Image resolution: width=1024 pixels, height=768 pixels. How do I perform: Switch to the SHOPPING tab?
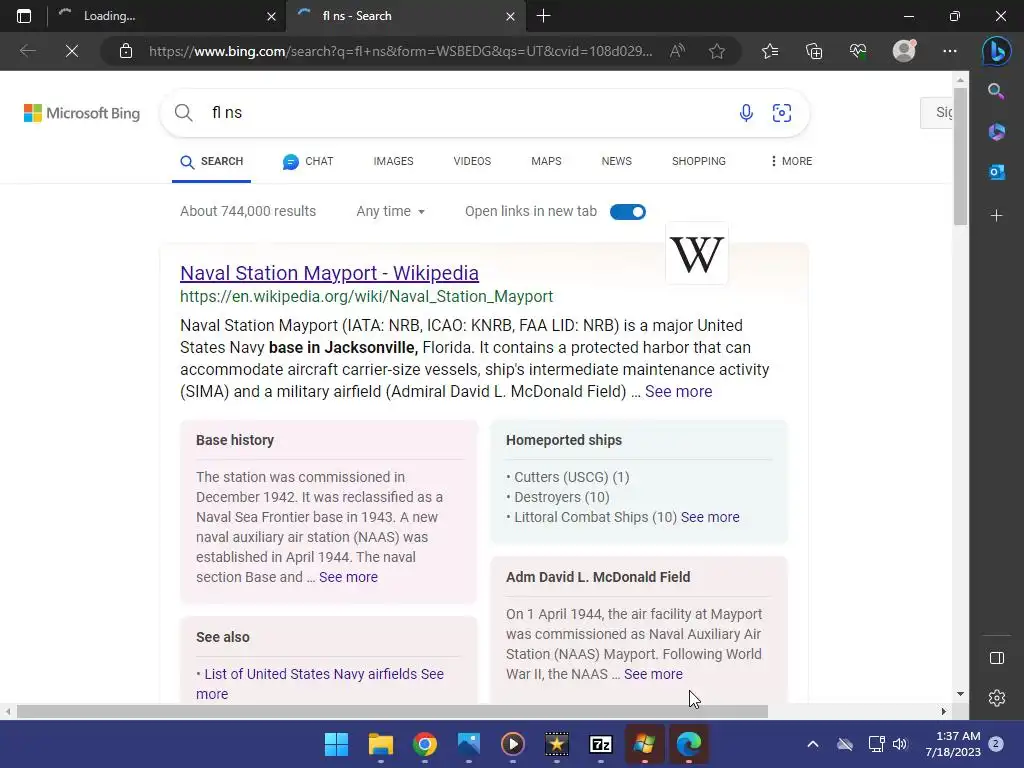point(699,161)
